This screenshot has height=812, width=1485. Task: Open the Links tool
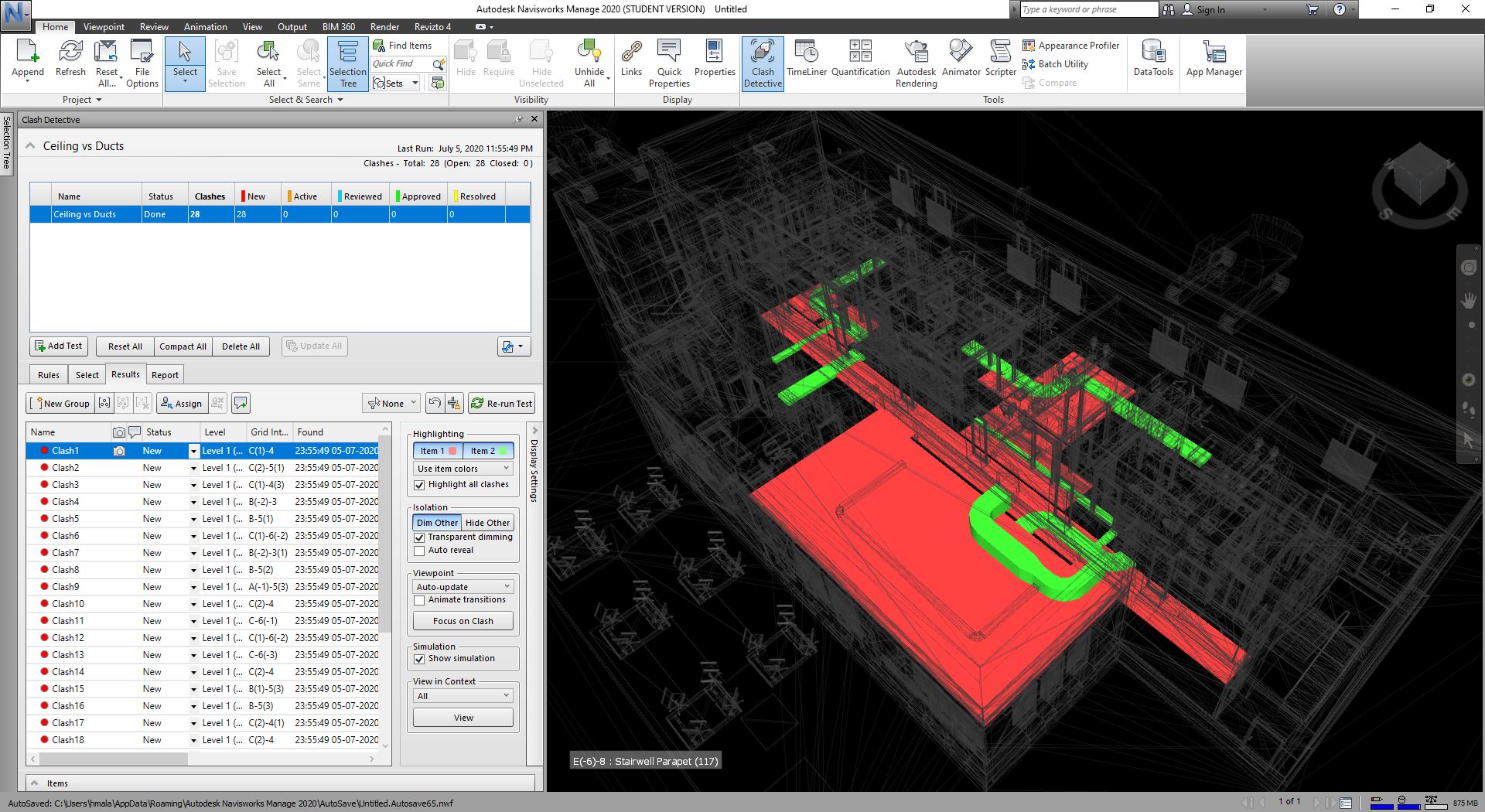tap(631, 60)
